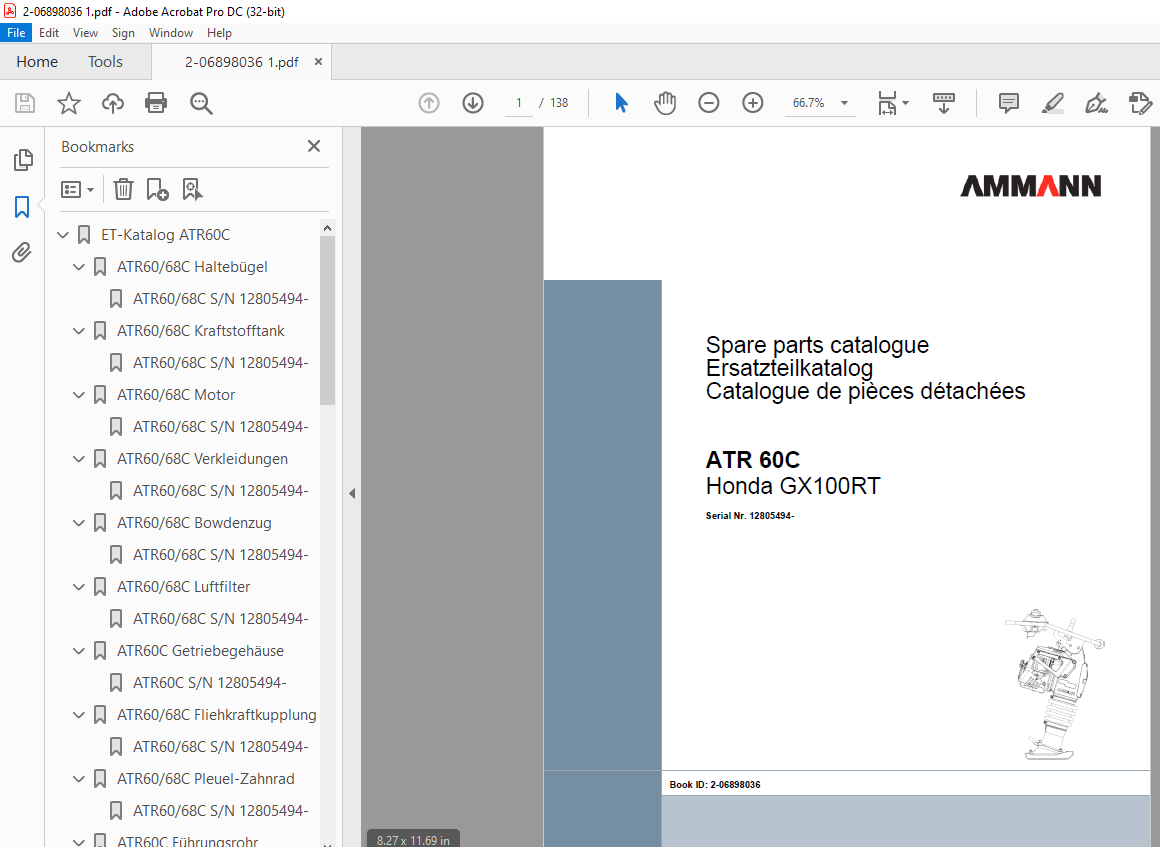This screenshot has width=1160, height=847.
Task: Open the Help menu
Action: point(219,33)
